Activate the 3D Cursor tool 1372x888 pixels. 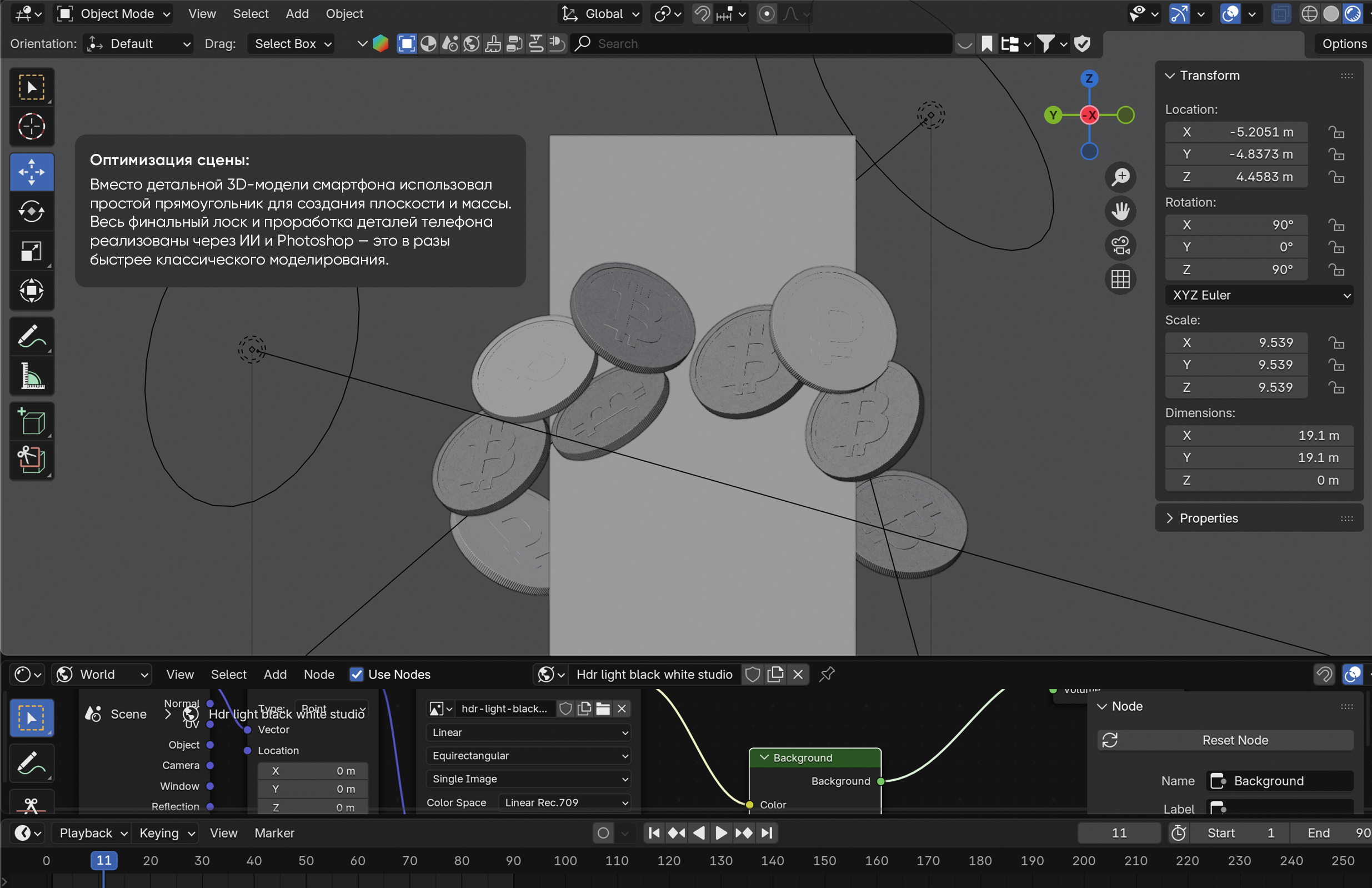[x=32, y=126]
